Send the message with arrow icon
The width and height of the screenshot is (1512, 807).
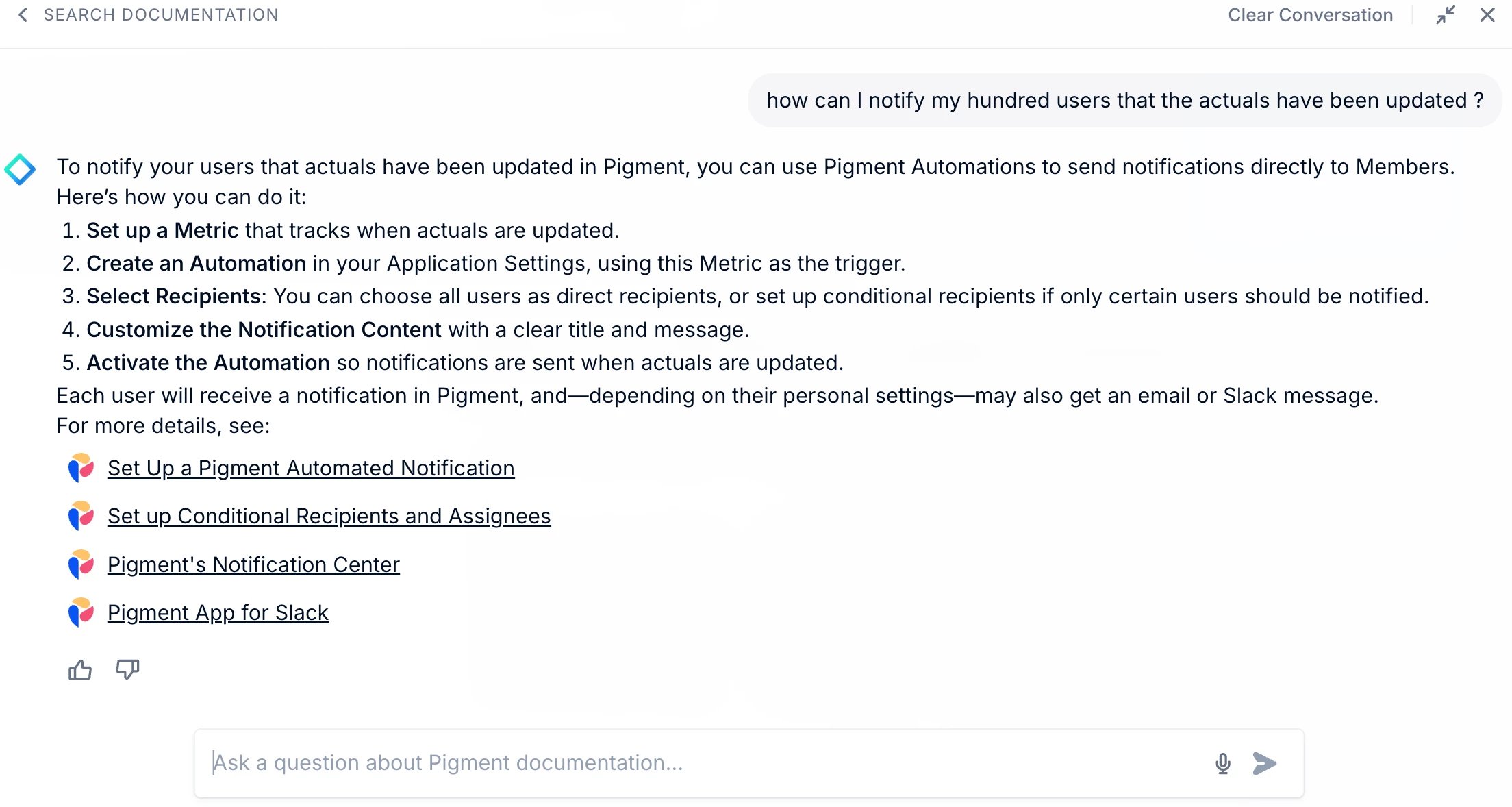click(1264, 763)
